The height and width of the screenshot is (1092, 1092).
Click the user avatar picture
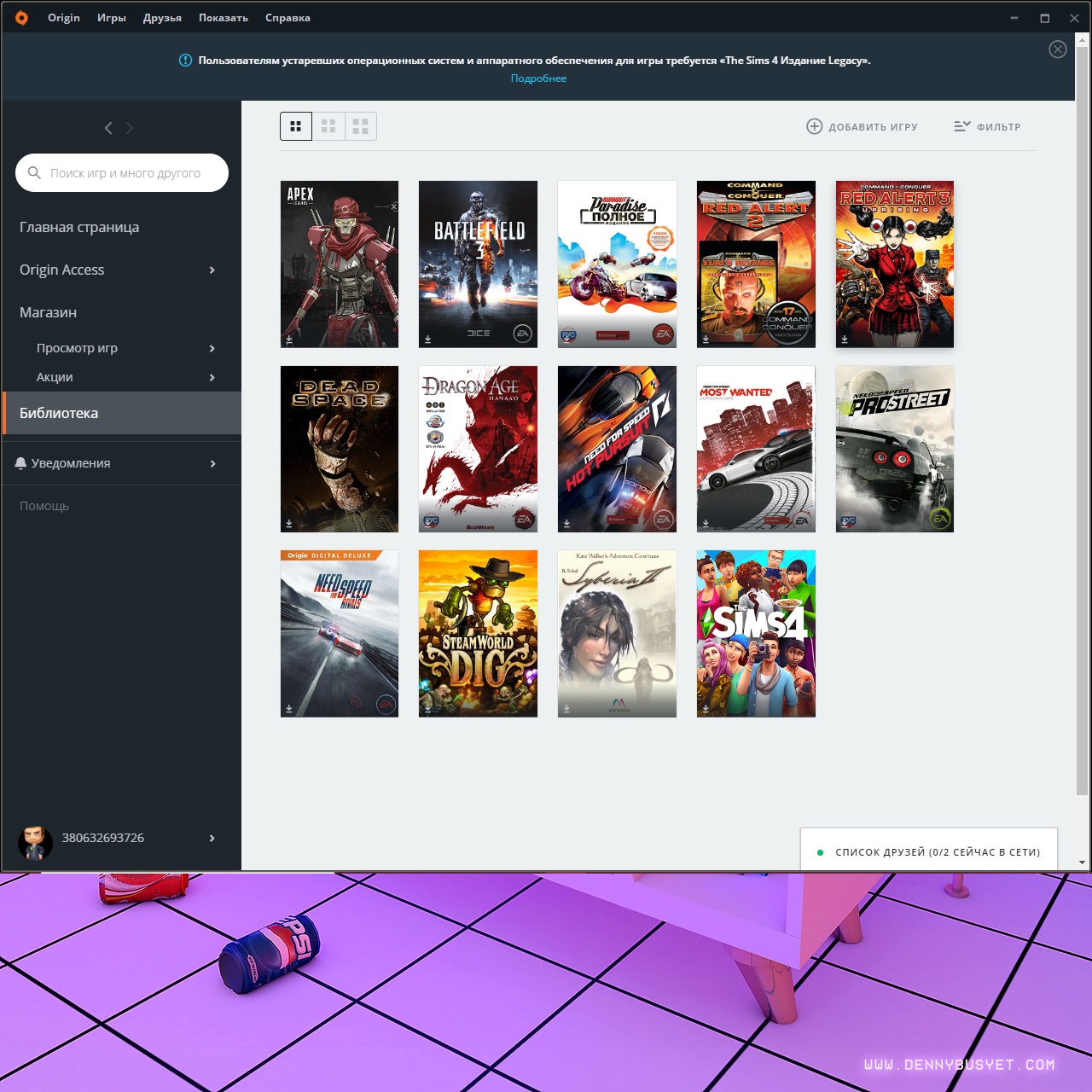click(35, 841)
